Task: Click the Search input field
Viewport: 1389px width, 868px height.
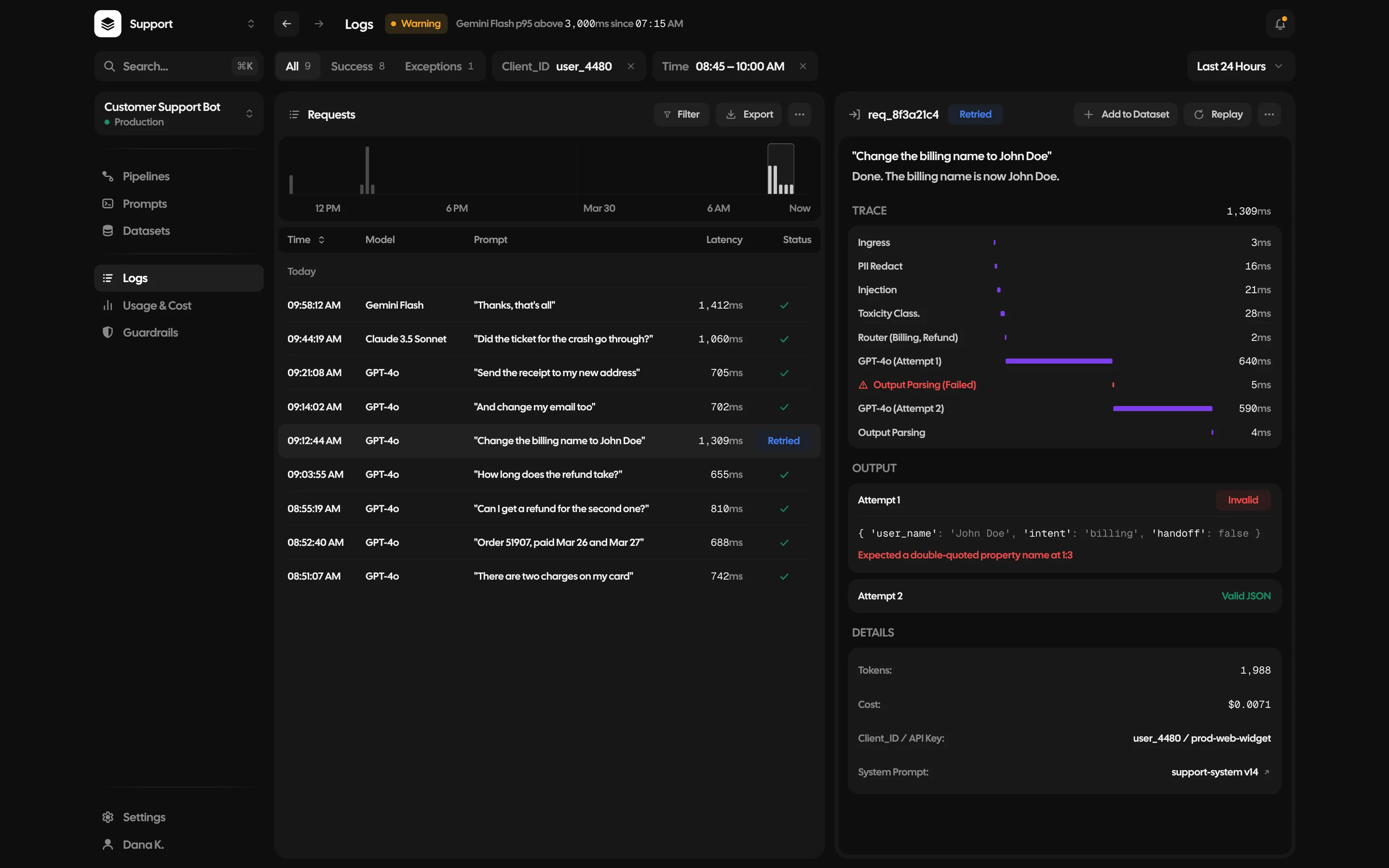Action: tap(179, 66)
